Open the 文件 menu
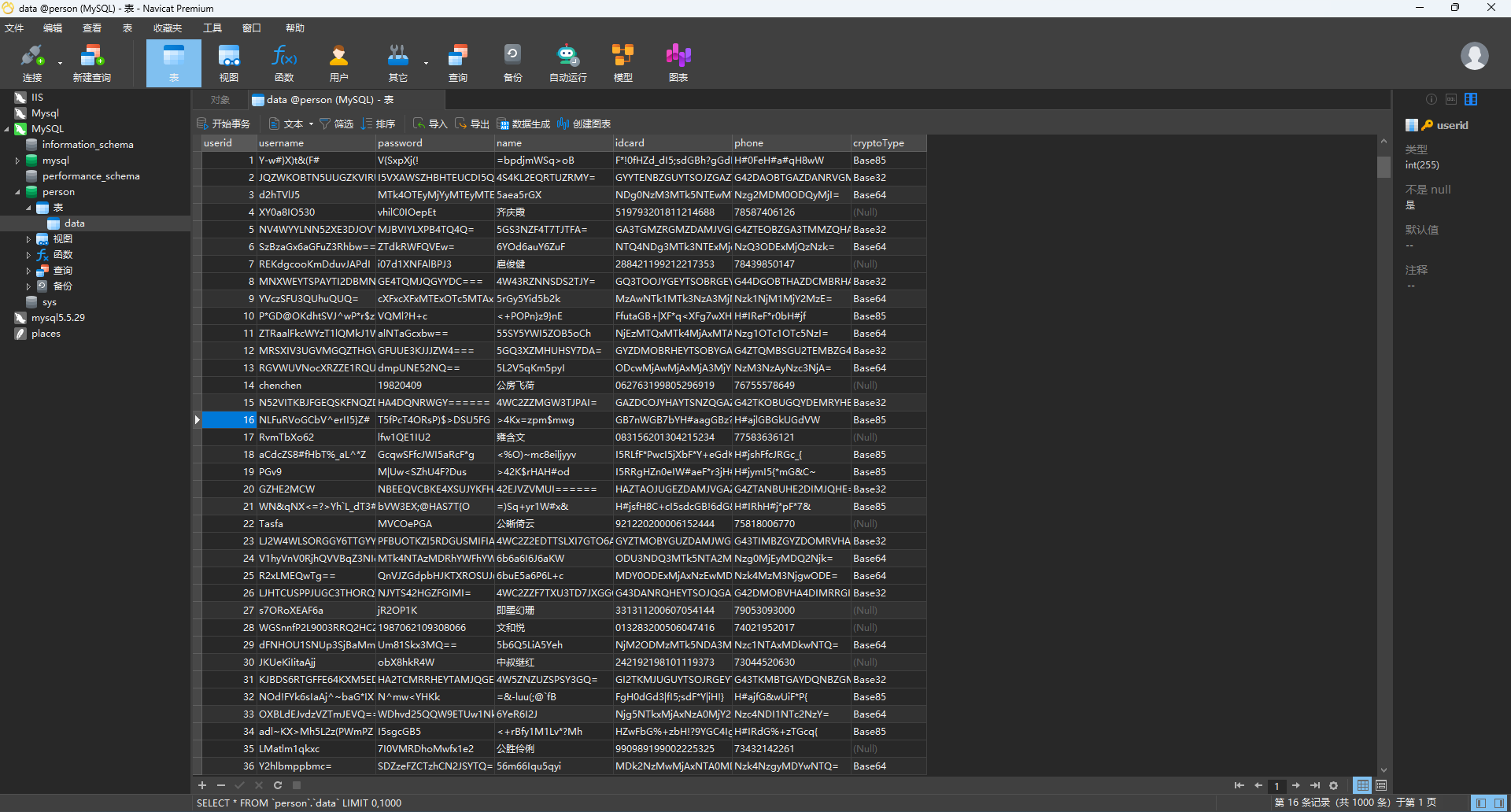This screenshot has width=1511, height=812. pyautogui.click(x=14, y=28)
